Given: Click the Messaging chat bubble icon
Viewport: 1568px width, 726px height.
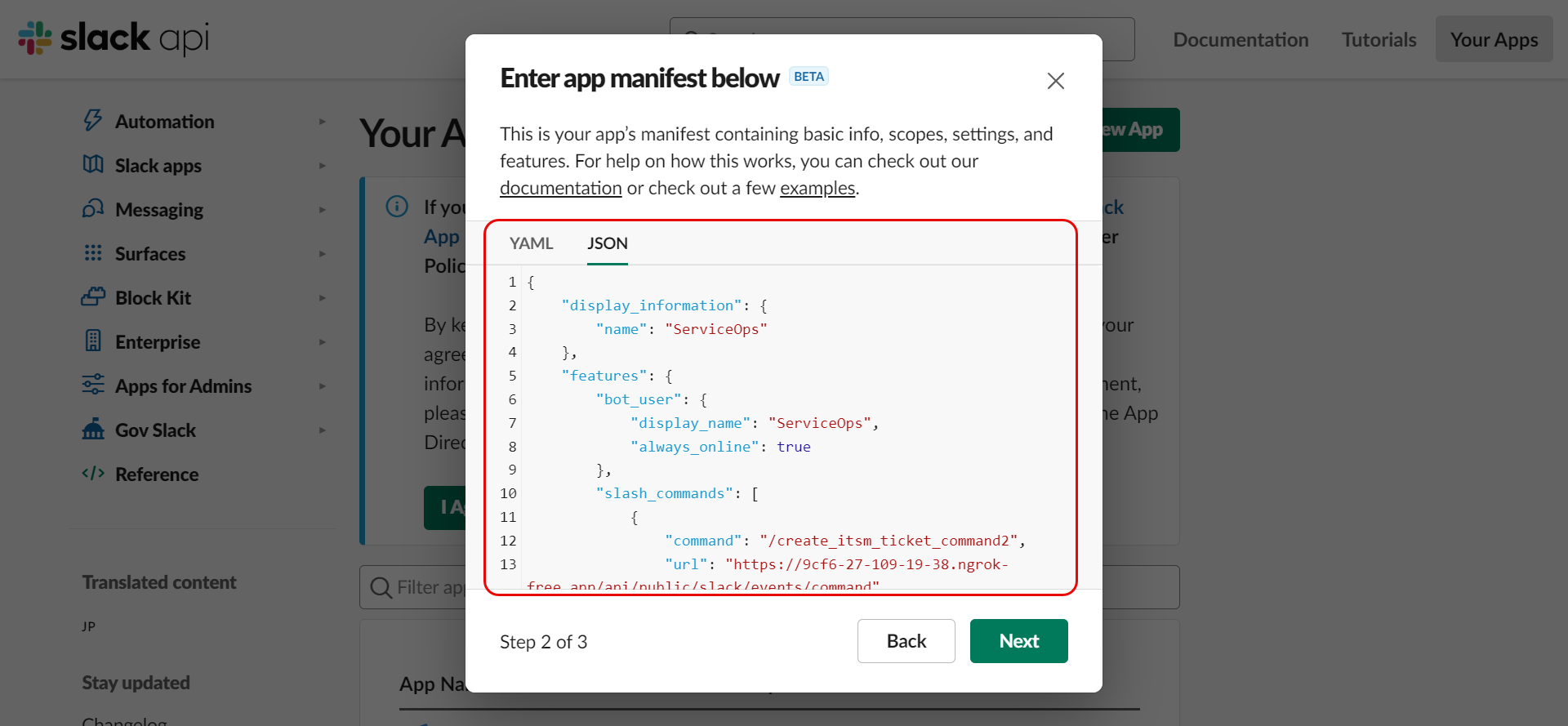Looking at the screenshot, I should coord(93,209).
